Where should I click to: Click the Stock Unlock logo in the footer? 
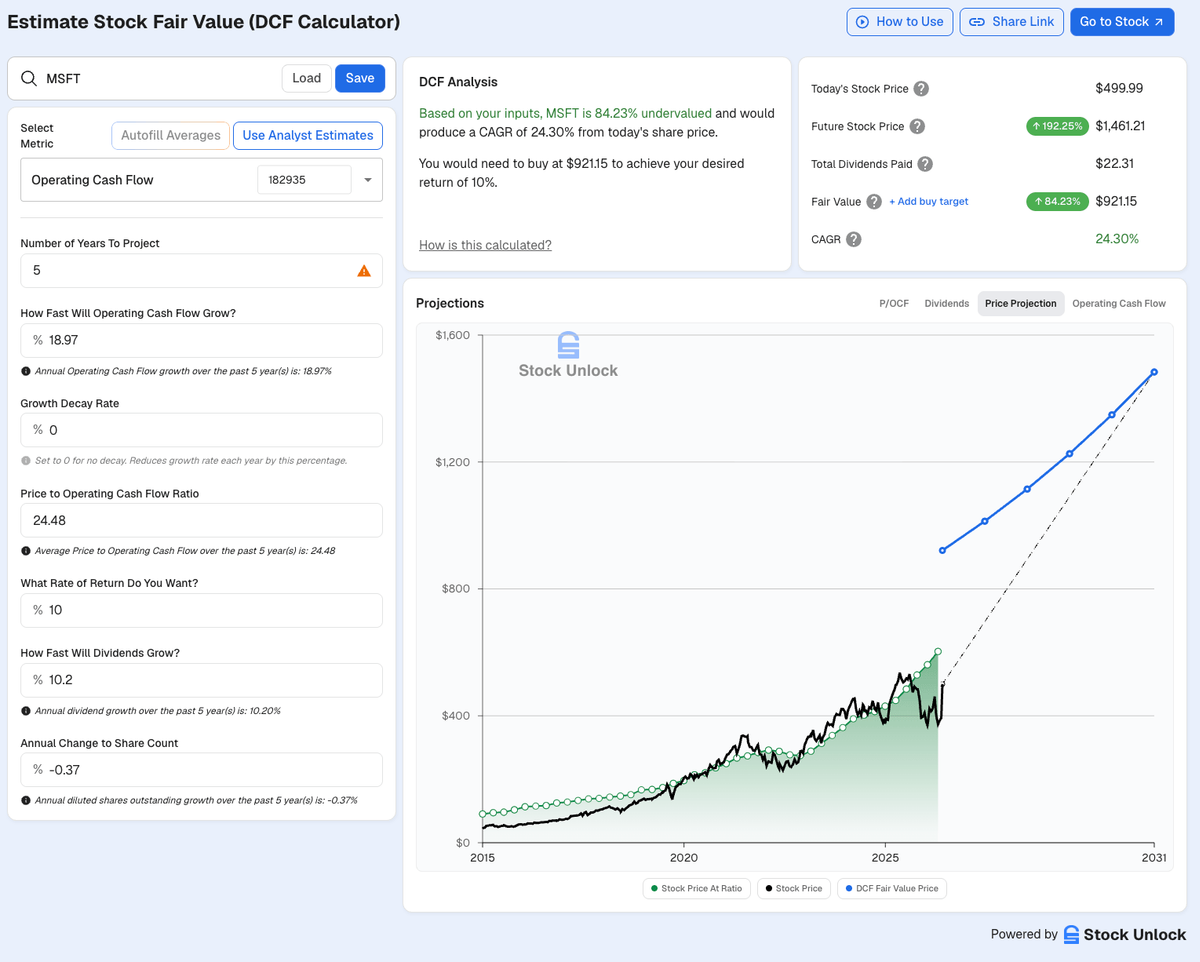(1124, 934)
